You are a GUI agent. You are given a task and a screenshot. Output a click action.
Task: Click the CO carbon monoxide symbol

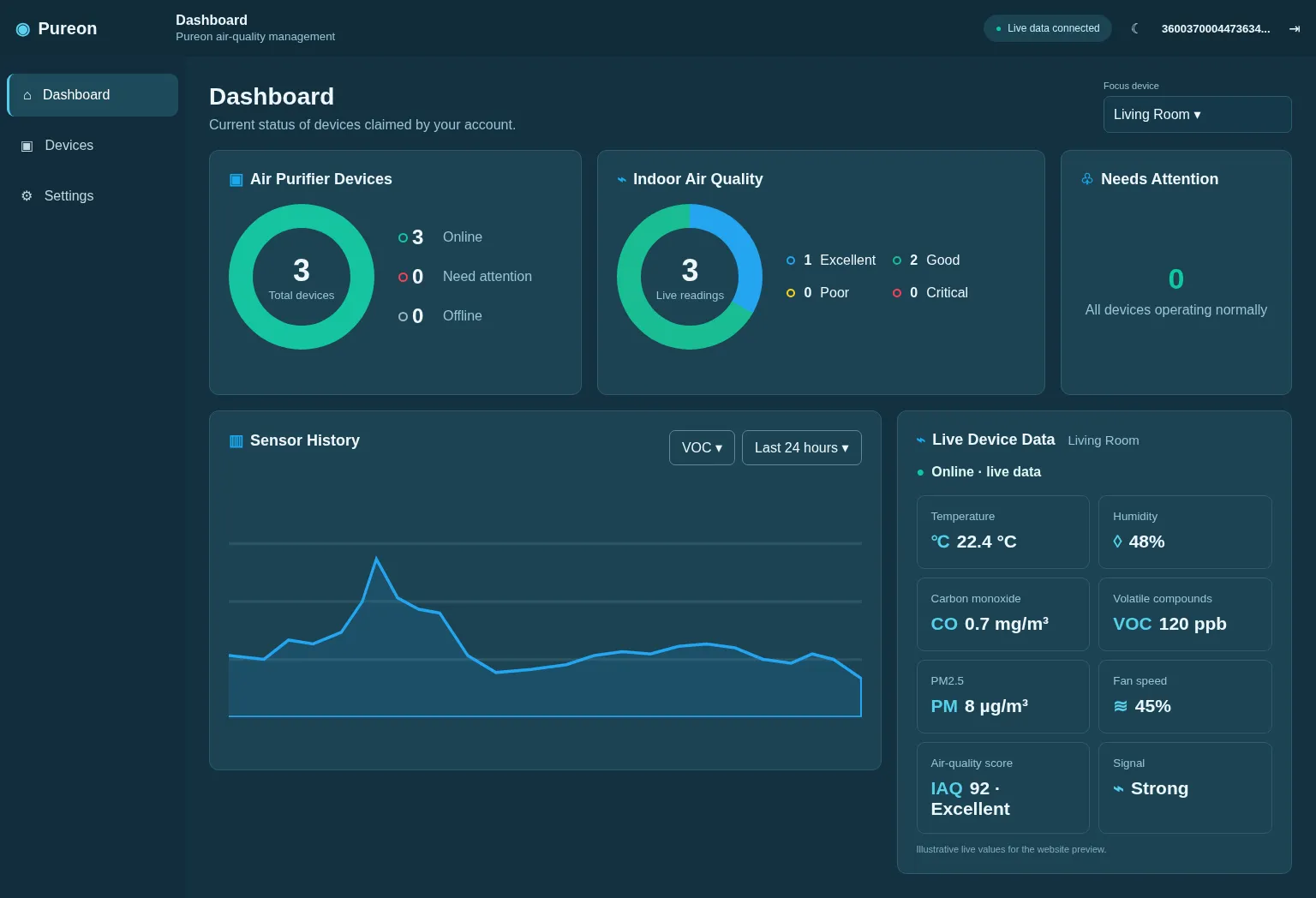pyautogui.click(x=944, y=624)
